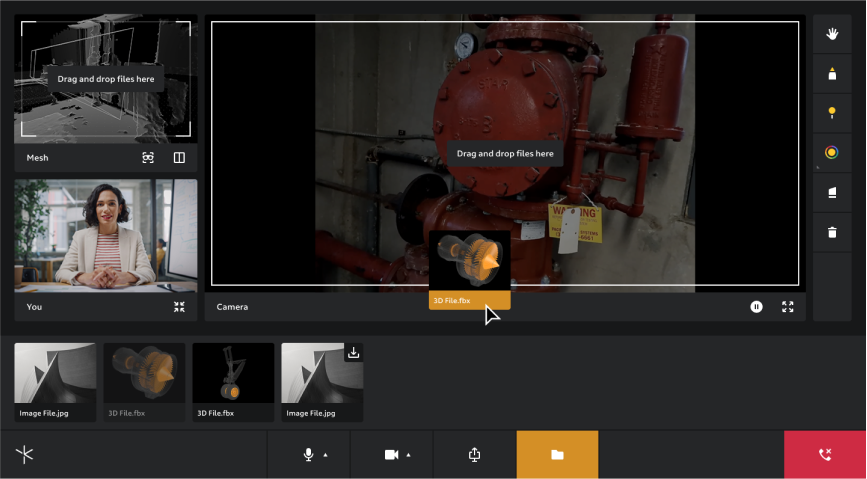The image size is (867, 479).
Task: Download the last Image File.jpg
Action: click(353, 352)
